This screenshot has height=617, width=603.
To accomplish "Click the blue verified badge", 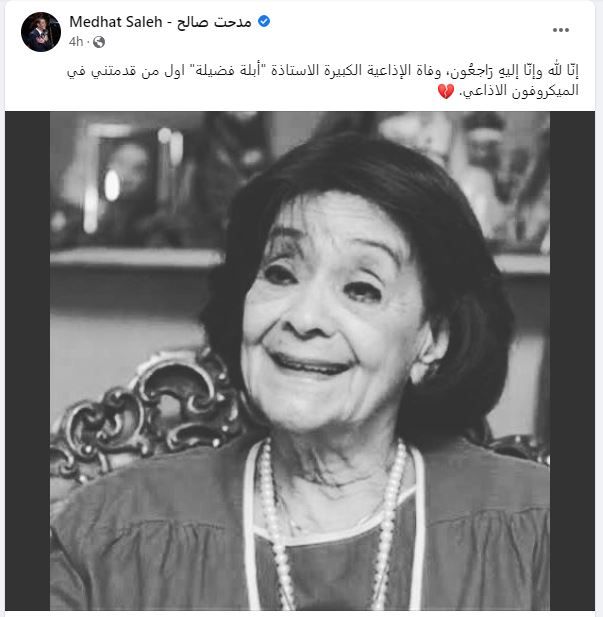I will (x=264, y=22).
